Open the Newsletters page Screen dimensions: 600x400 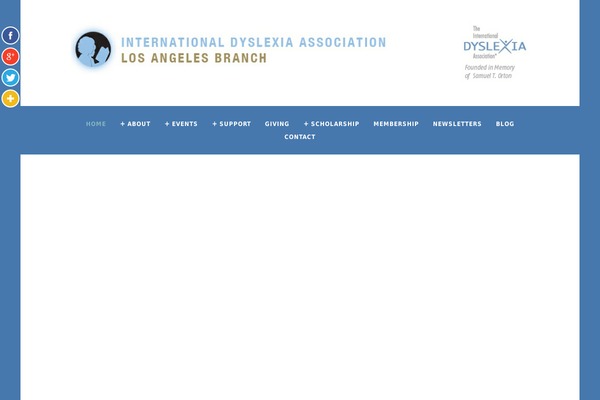point(457,124)
